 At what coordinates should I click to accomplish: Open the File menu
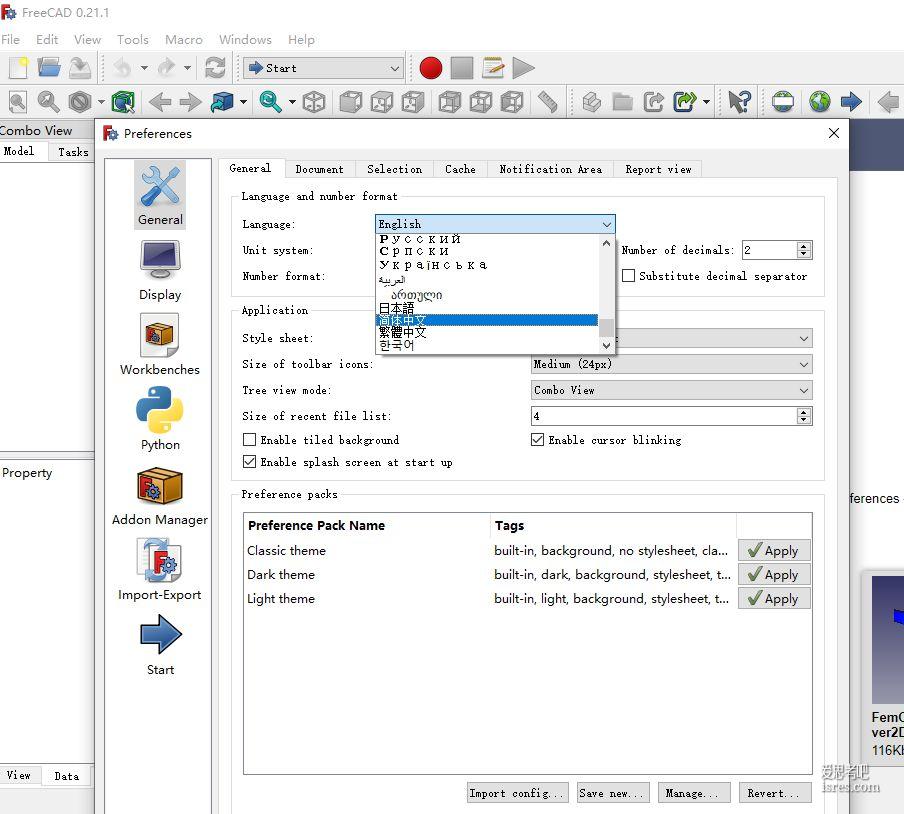click(x=10, y=40)
